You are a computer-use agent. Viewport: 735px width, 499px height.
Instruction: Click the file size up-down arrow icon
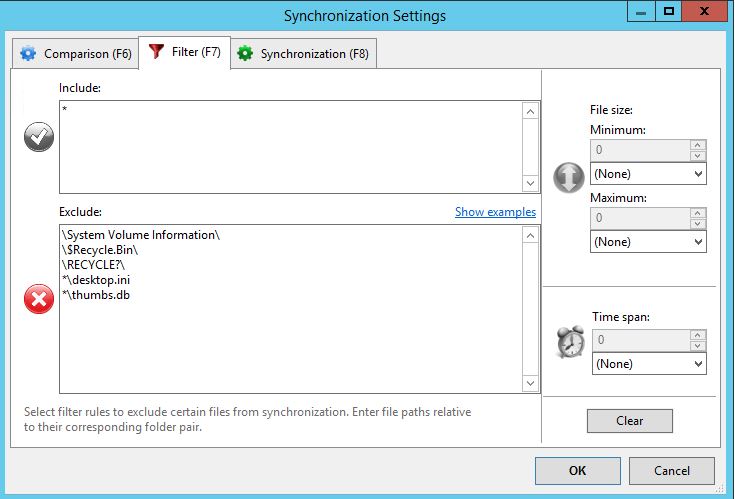click(x=569, y=178)
